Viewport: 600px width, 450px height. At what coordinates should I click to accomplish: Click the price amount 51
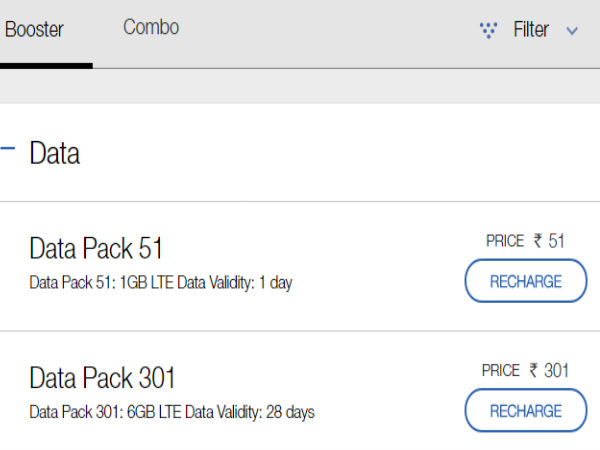[557, 241]
